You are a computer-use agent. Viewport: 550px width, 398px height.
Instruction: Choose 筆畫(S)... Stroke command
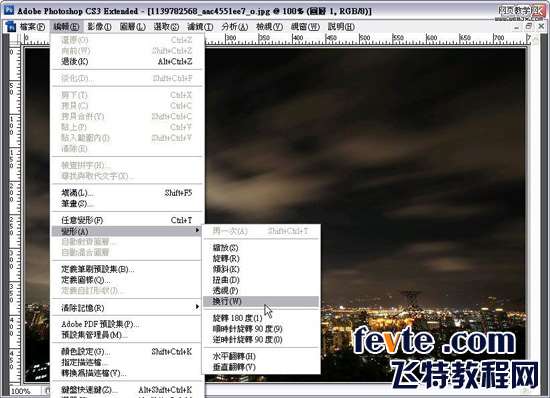127,203
